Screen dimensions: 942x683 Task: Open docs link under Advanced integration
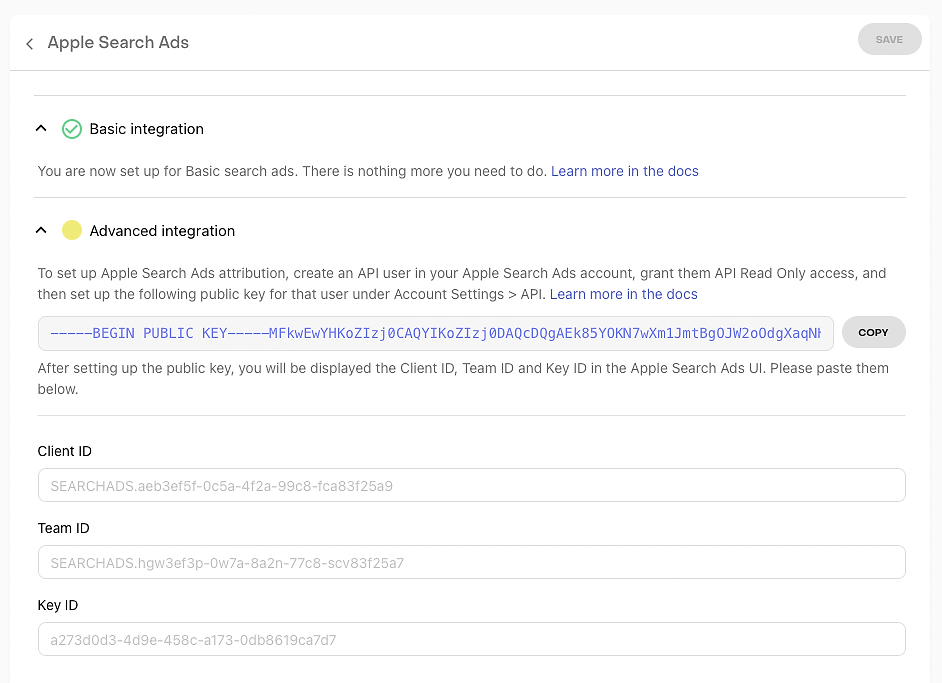point(623,294)
